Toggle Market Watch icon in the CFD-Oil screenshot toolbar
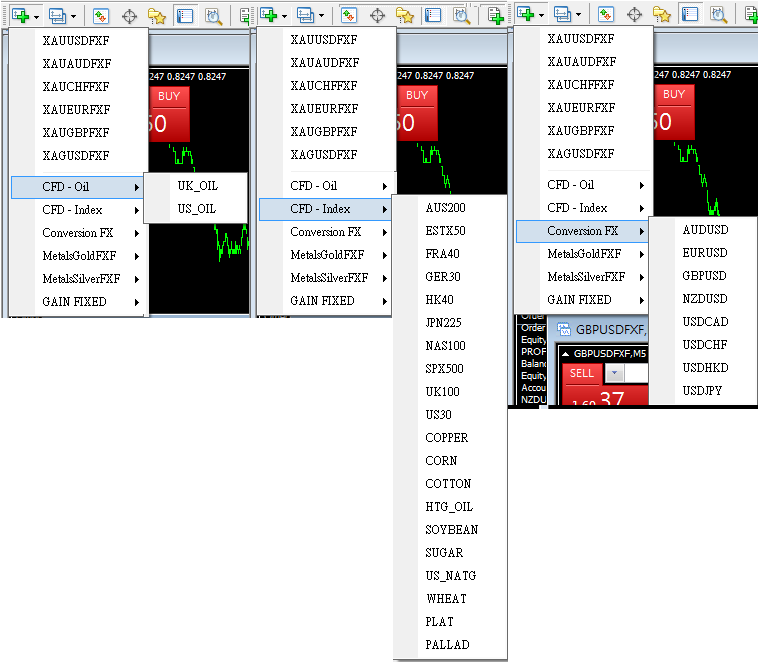 [x=101, y=16]
